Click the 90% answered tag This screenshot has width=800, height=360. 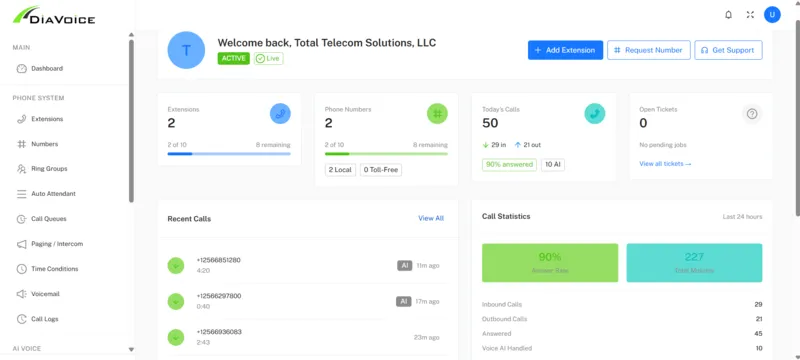(x=509, y=165)
